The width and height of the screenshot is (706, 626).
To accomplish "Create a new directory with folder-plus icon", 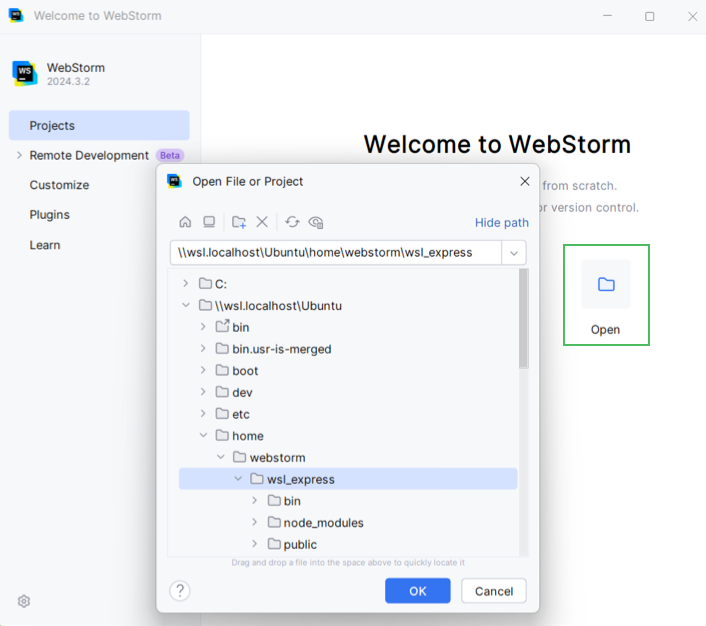I will click(x=239, y=222).
